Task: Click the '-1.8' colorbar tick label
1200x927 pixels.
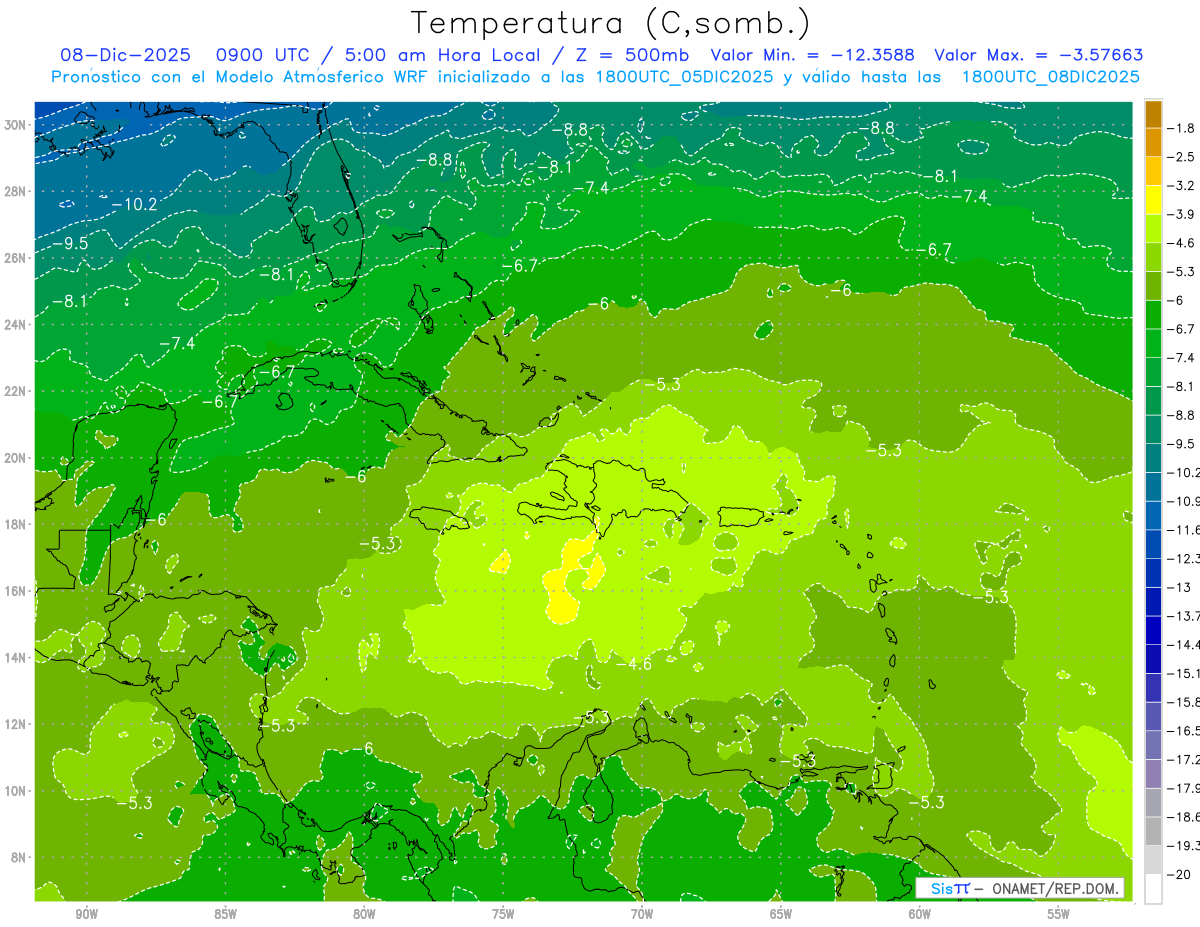Action: [1183, 128]
